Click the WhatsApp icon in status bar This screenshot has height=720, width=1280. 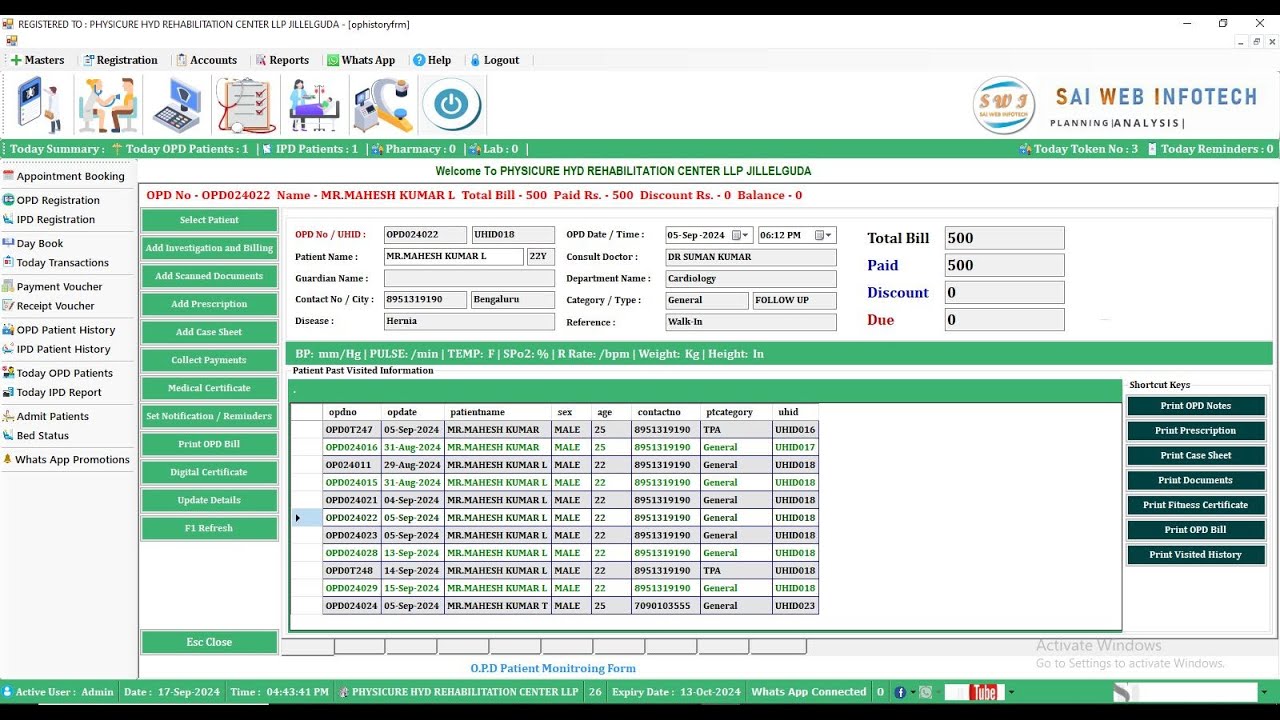[x=926, y=692]
